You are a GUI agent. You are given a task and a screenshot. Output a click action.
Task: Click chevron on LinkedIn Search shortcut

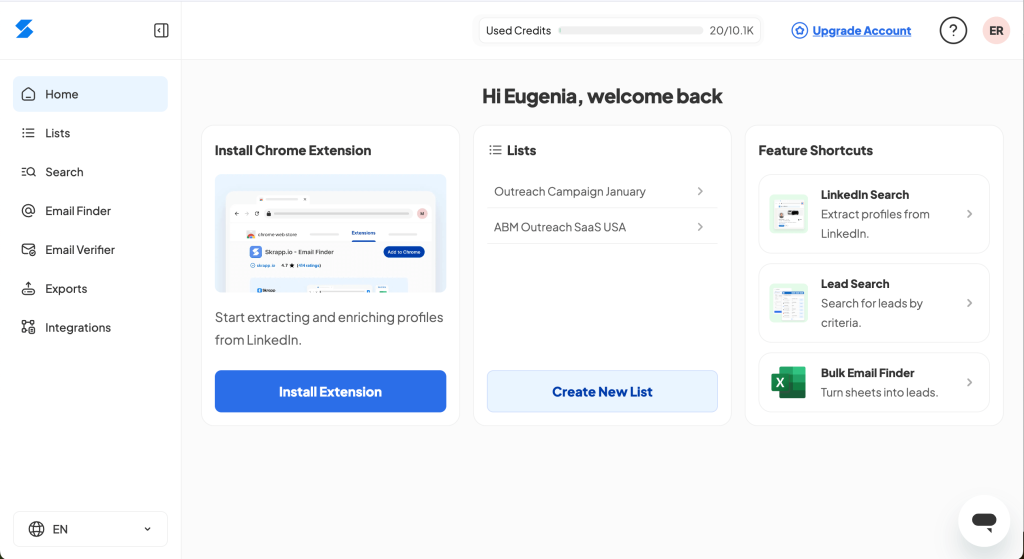(970, 214)
